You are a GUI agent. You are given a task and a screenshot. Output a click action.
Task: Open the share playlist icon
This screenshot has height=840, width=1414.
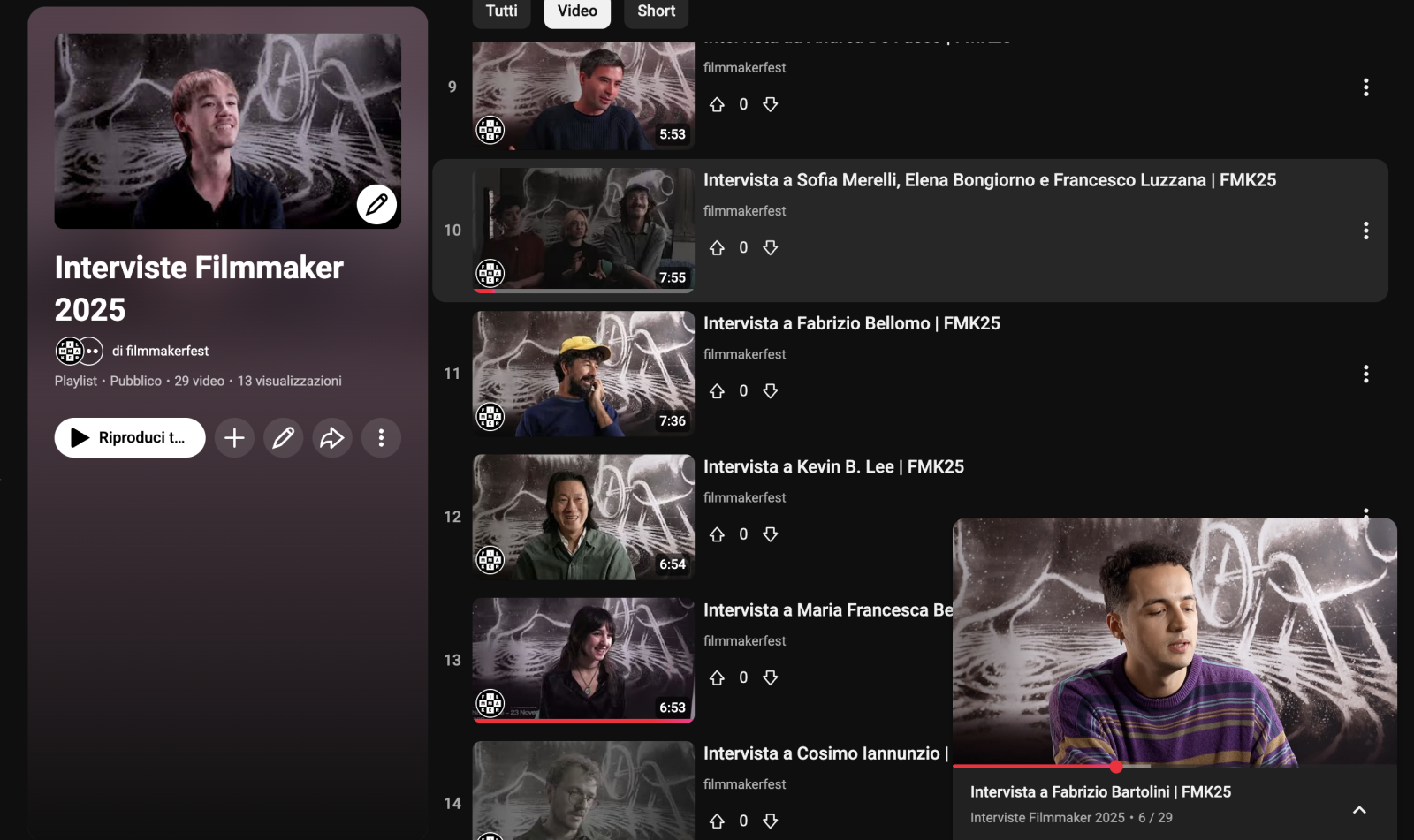pos(332,437)
